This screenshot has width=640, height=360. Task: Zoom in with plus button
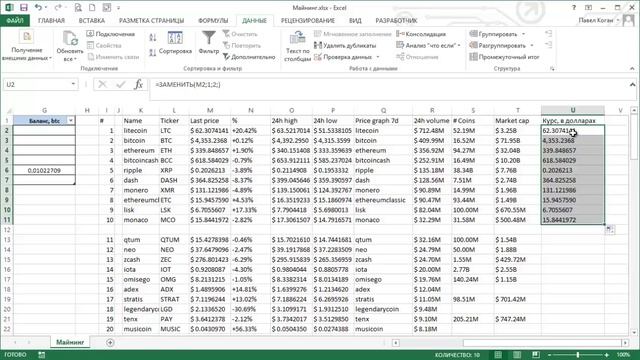pos(607,355)
